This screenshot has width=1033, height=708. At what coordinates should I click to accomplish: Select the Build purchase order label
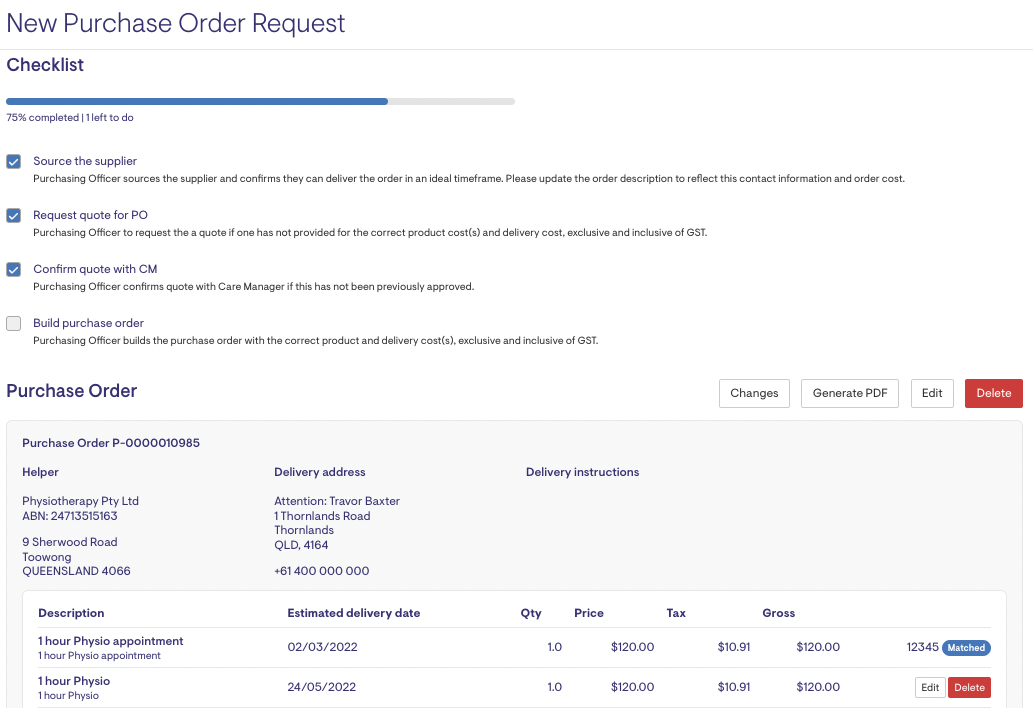(x=89, y=323)
